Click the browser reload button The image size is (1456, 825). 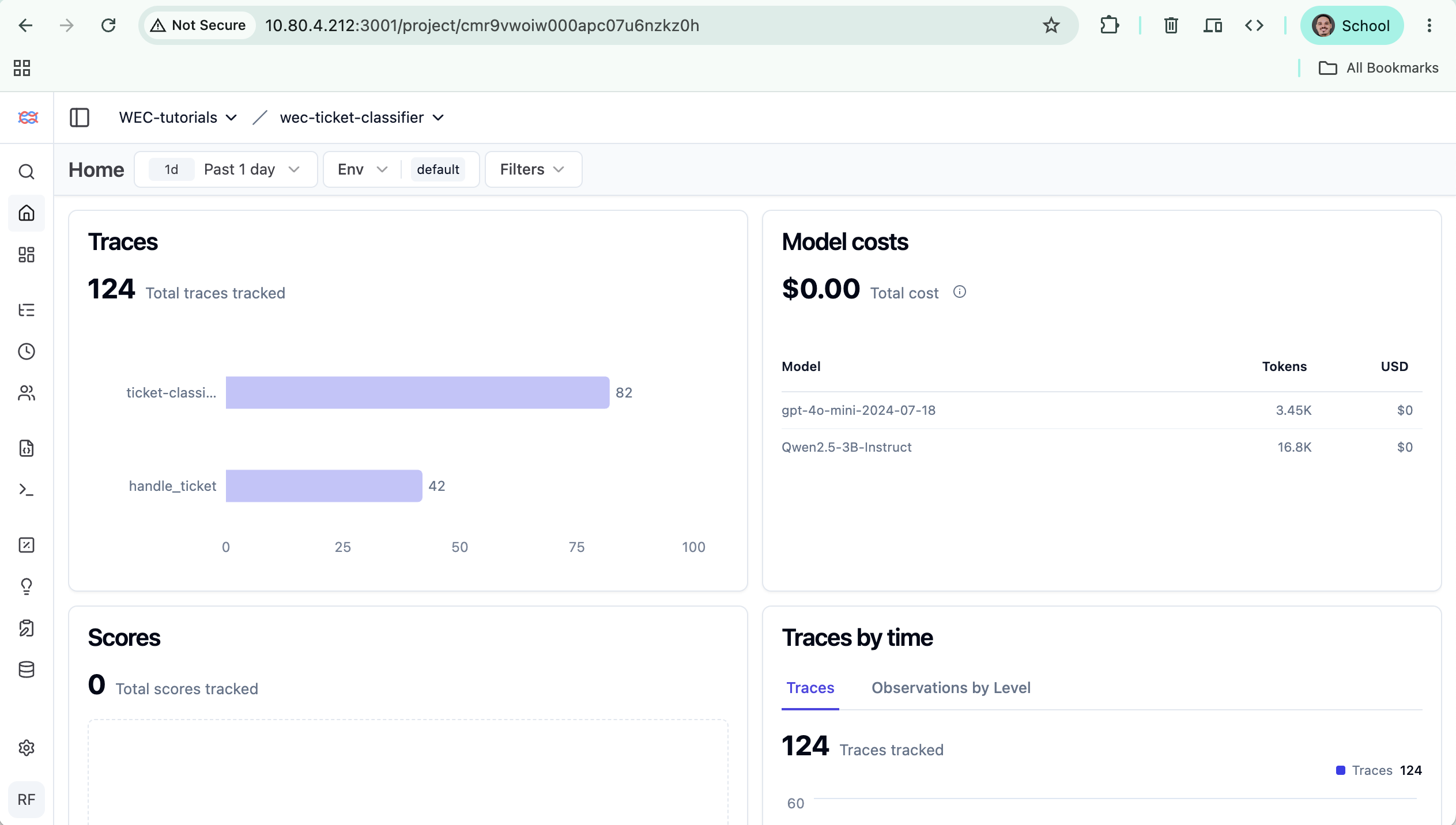108,25
